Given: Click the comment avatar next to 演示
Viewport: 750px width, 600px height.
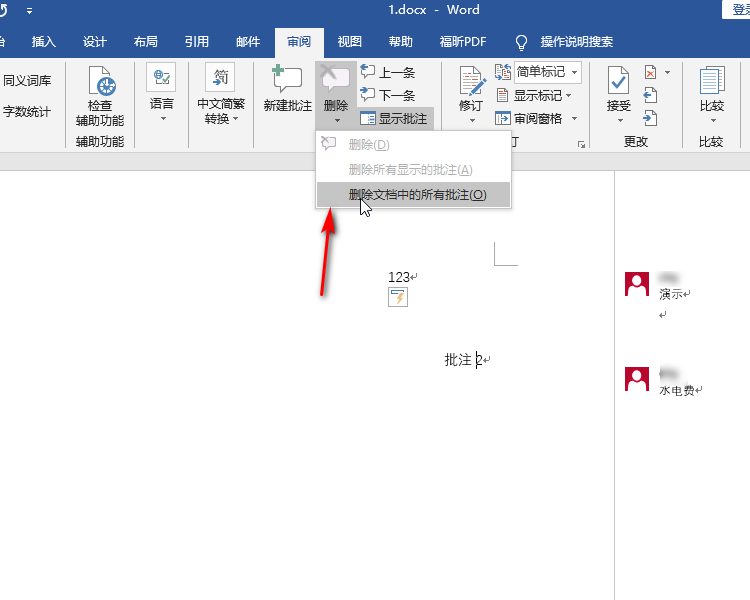Looking at the screenshot, I should (x=637, y=284).
